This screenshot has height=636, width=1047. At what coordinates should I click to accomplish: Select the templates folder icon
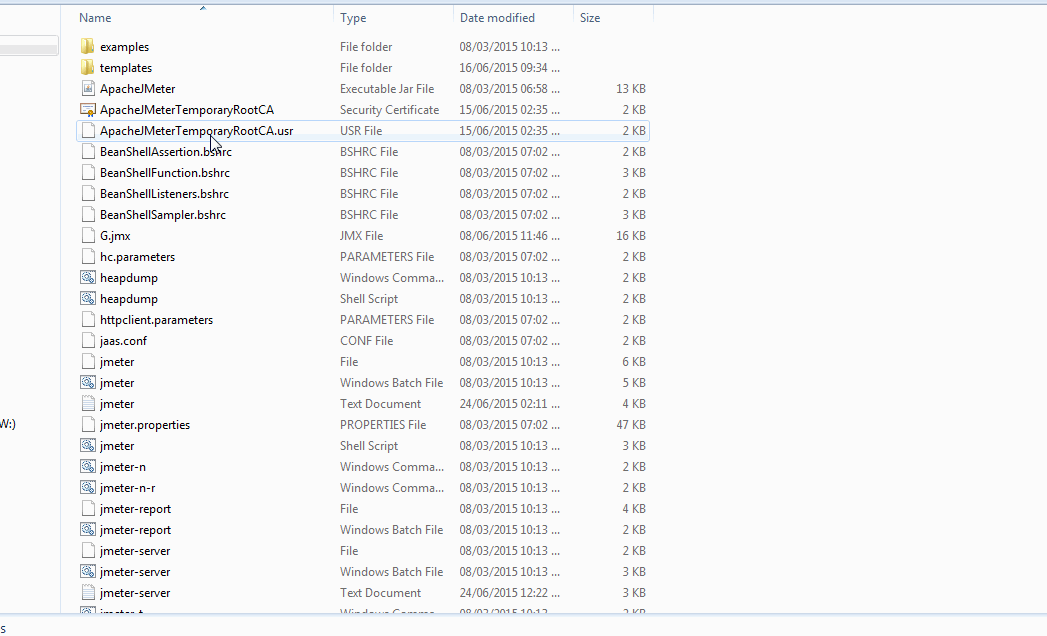[x=87, y=67]
